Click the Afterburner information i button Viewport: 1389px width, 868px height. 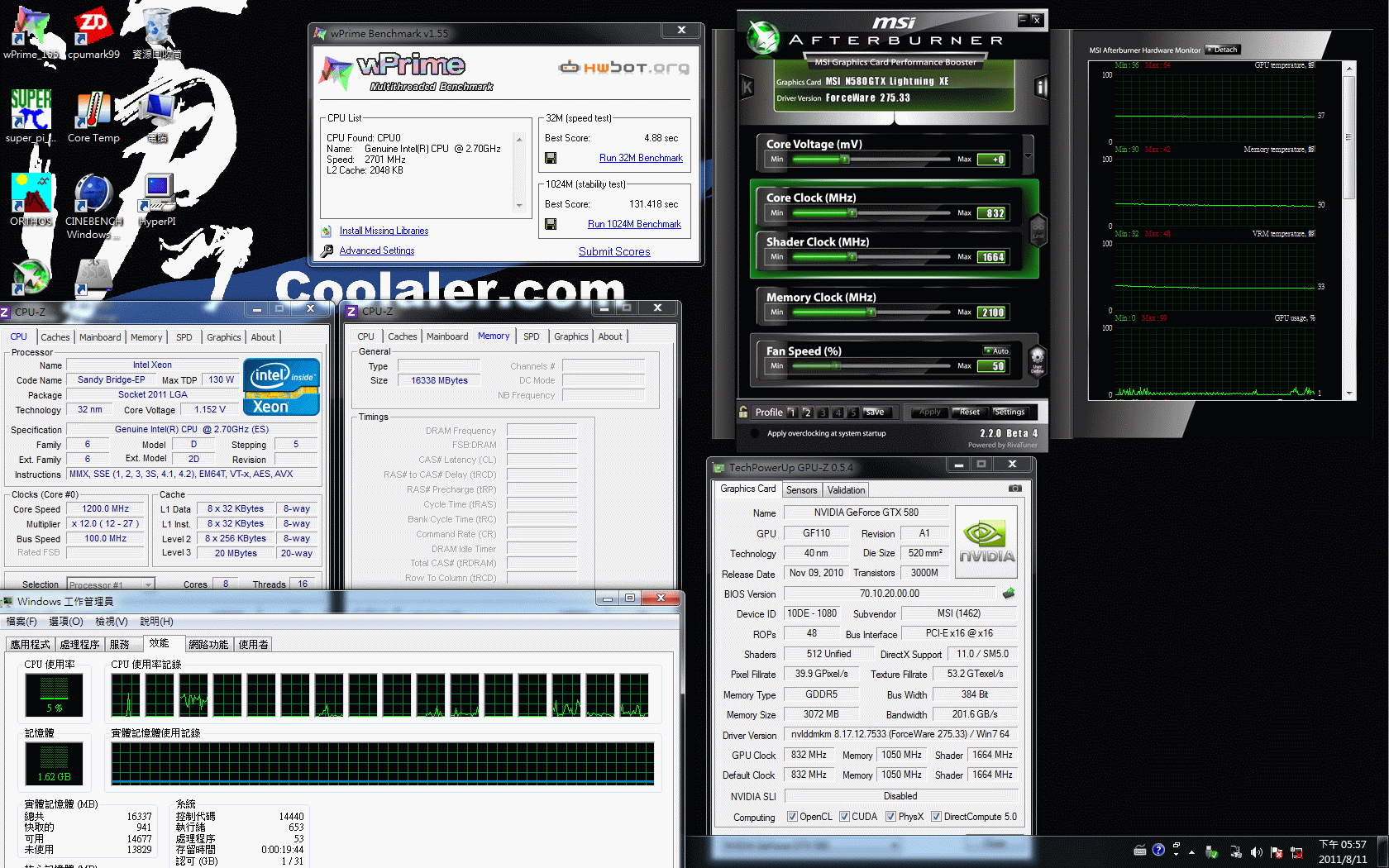click(x=1041, y=86)
